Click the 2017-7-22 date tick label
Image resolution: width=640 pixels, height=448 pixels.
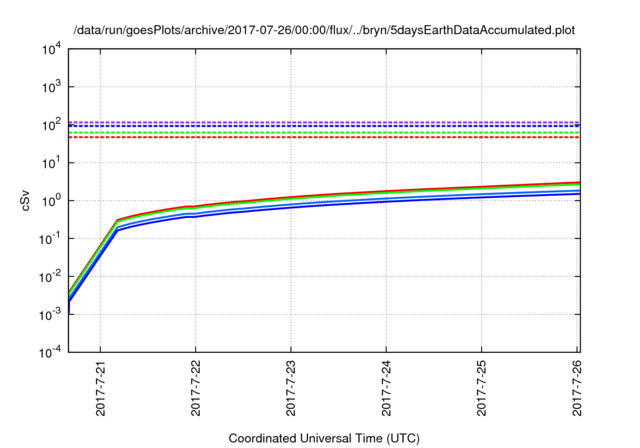(196, 388)
